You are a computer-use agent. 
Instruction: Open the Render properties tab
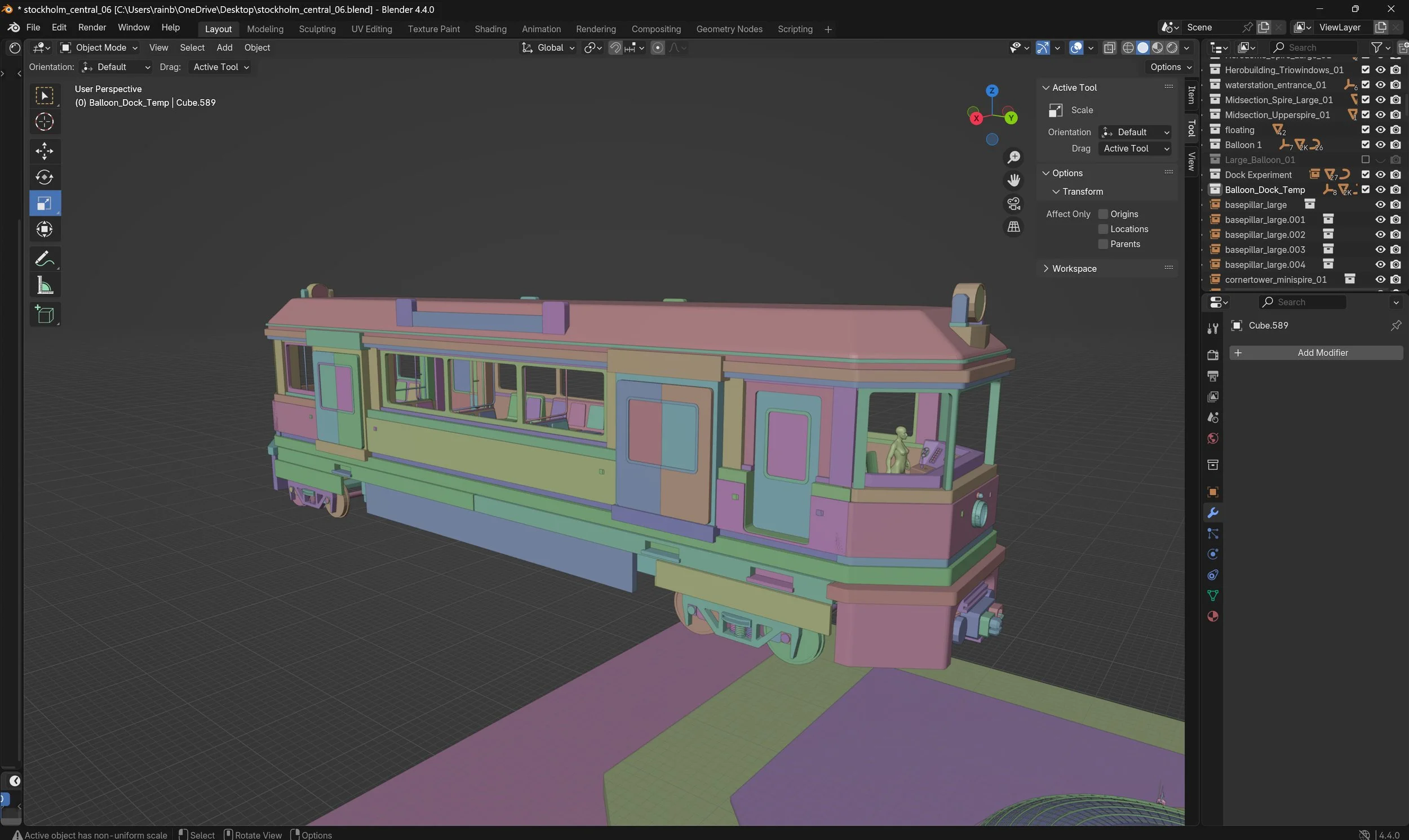(1212, 354)
